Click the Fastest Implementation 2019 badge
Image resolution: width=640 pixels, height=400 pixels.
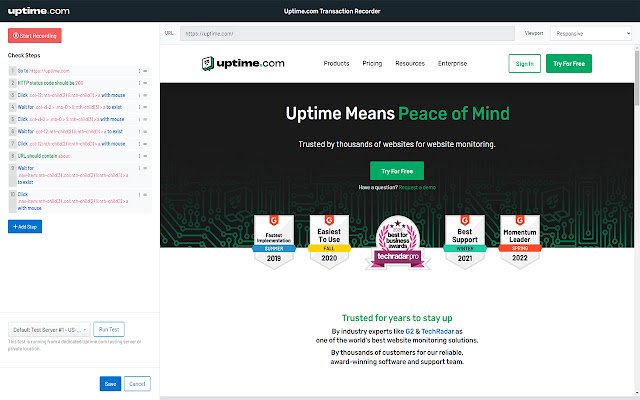click(x=274, y=242)
